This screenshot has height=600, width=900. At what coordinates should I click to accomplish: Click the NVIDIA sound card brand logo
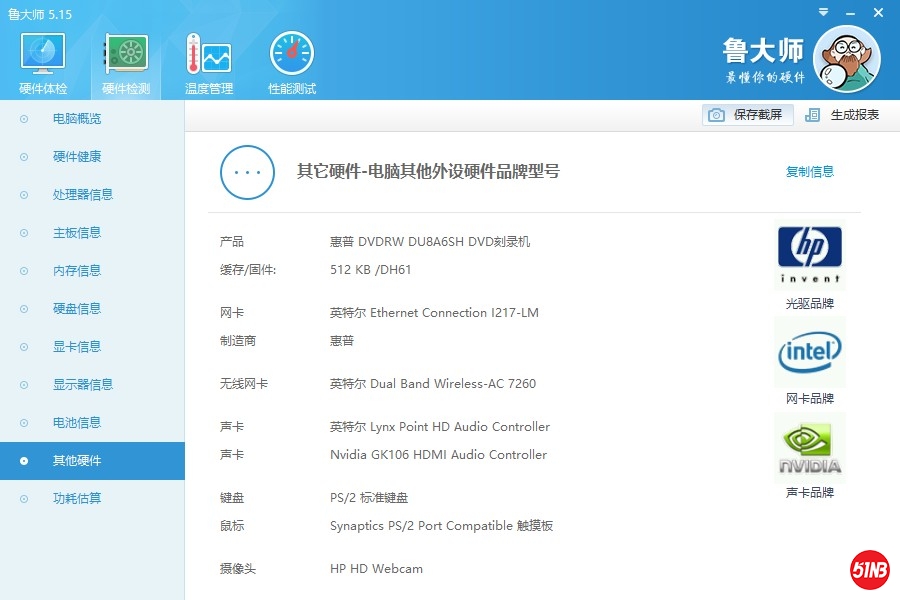[x=809, y=448]
